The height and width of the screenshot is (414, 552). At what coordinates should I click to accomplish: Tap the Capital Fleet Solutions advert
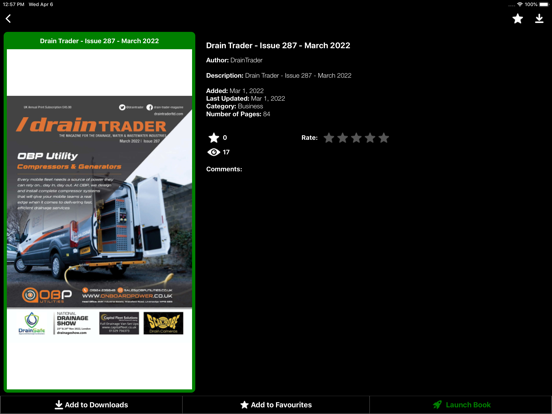pos(119,323)
